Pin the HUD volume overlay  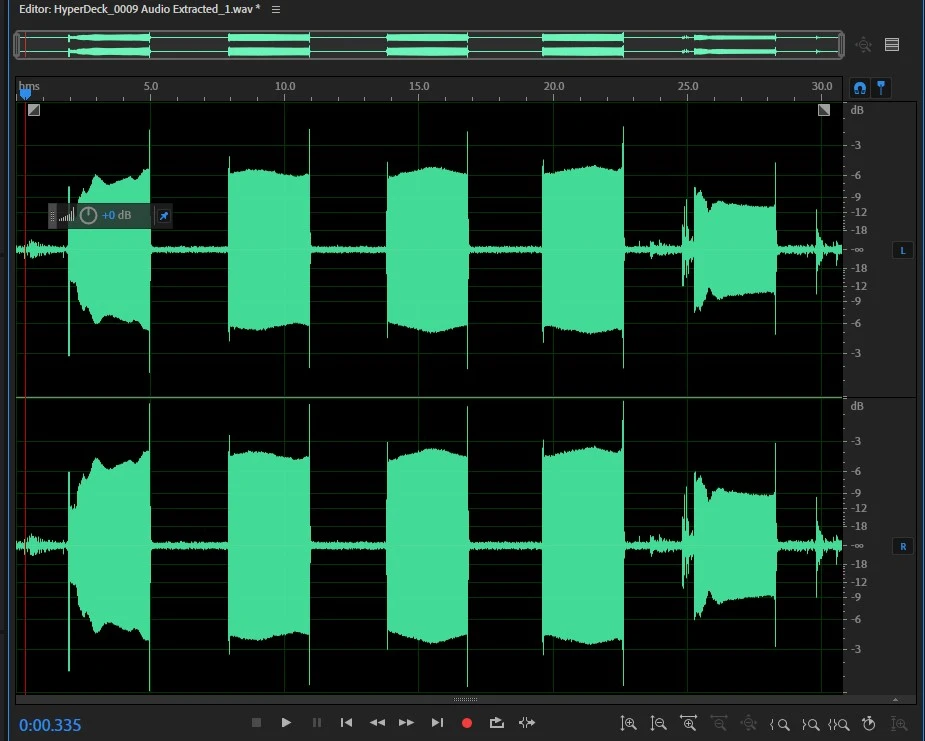click(x=164, y=215)
